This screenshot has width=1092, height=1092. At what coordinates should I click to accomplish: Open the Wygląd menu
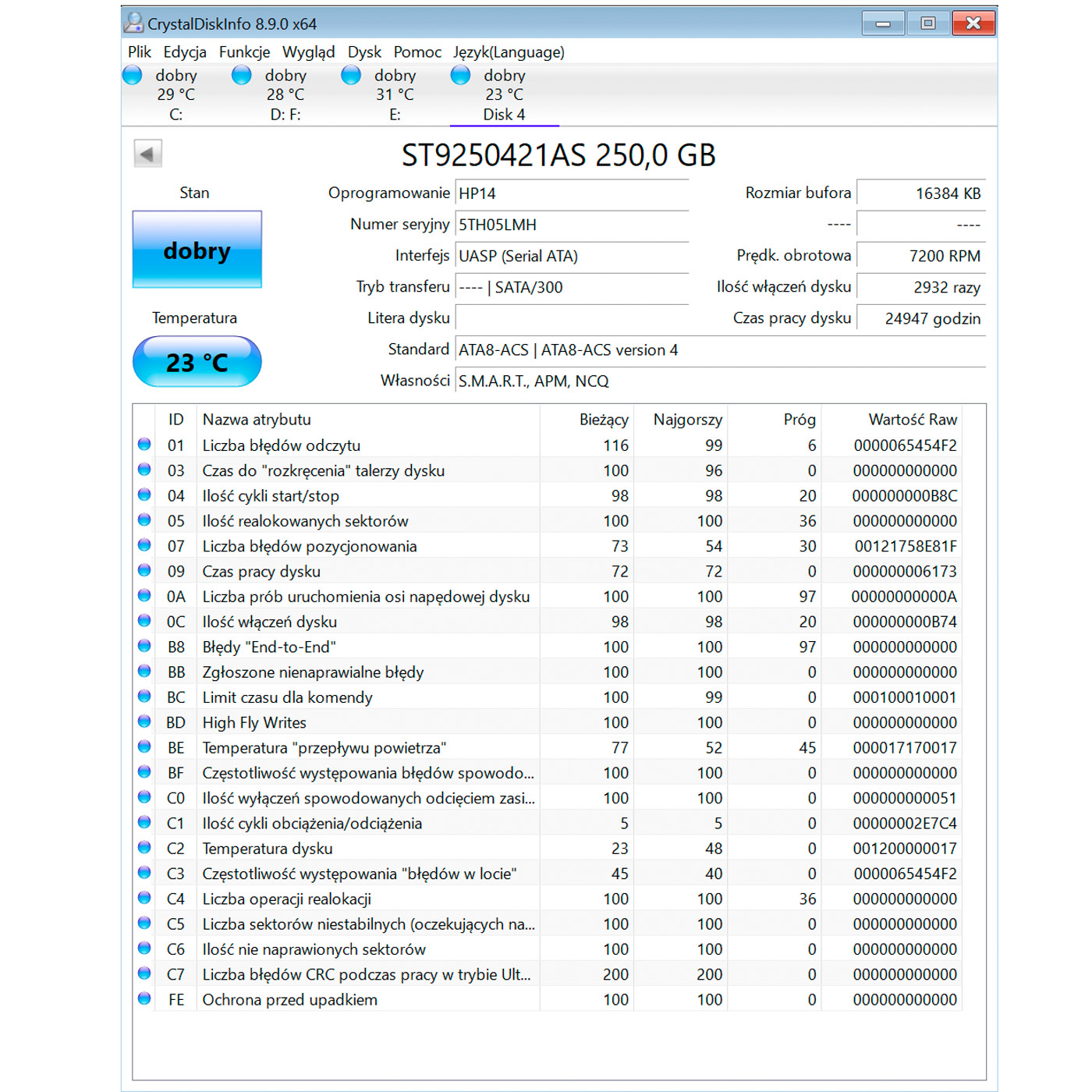(x=308, y=51)
